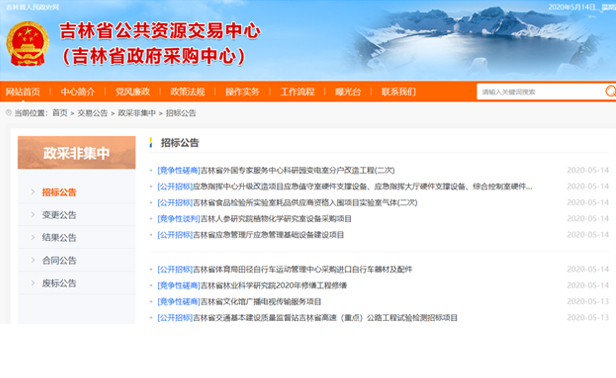Viewport: 616px width, 378px height.
Task: Open 联系我们 menu item
Action: [398, 92]
